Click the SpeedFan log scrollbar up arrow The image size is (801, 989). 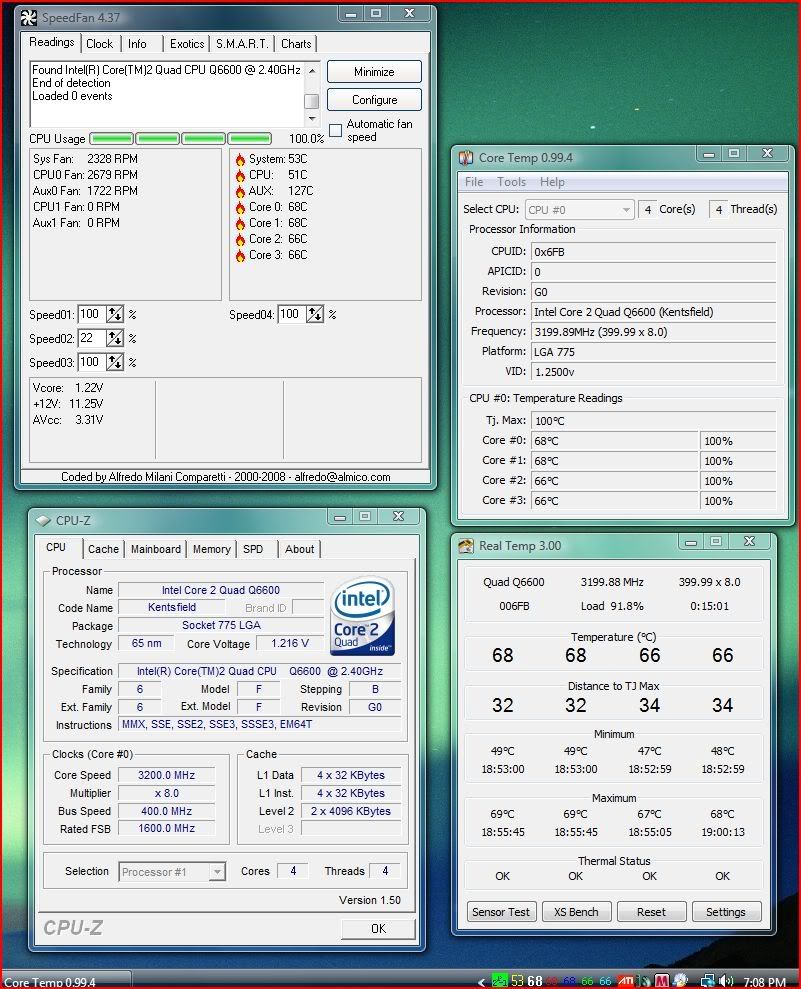coord(312,70)
